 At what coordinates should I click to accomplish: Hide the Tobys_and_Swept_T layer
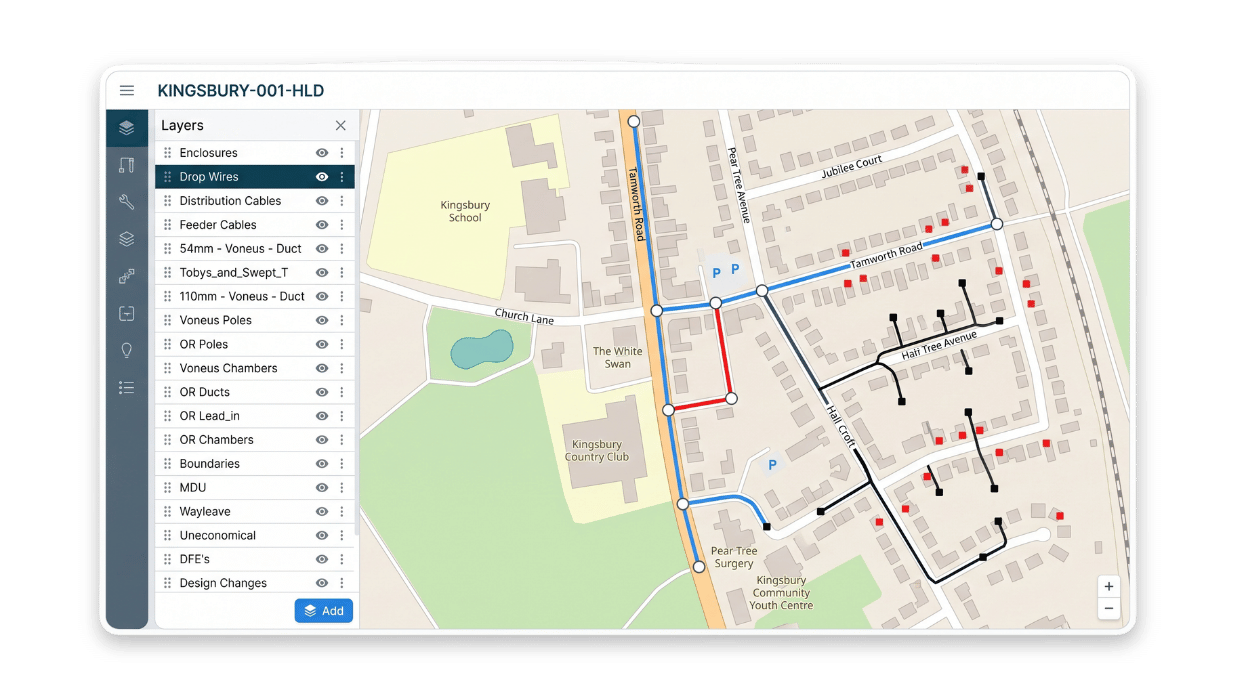[322, 273]
